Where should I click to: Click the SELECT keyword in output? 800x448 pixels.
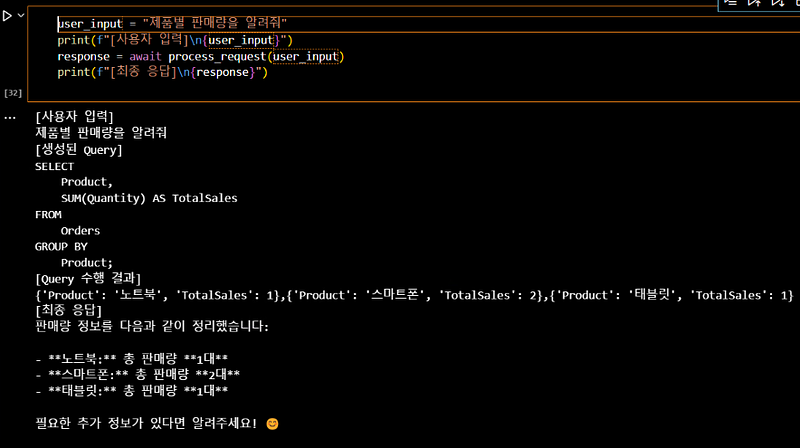click(55, 166)
